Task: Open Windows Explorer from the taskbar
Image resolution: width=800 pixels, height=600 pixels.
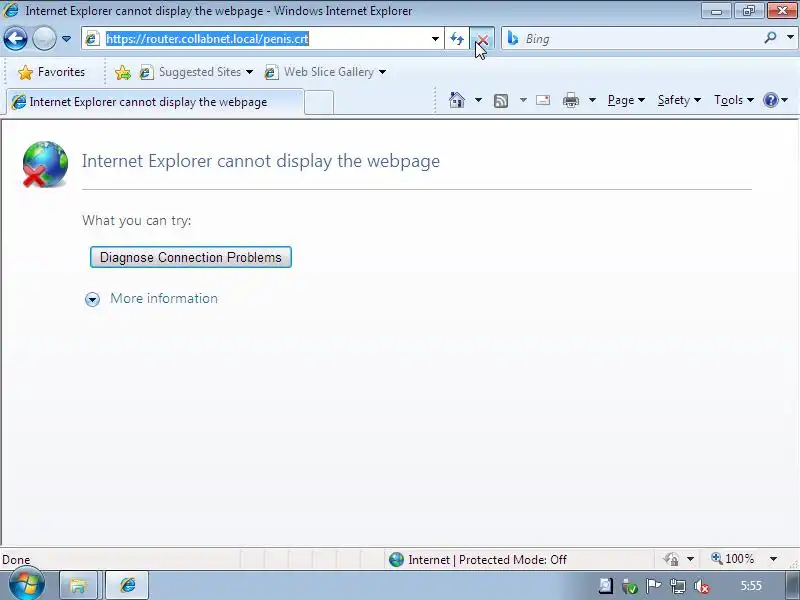Action: [79, 585]
